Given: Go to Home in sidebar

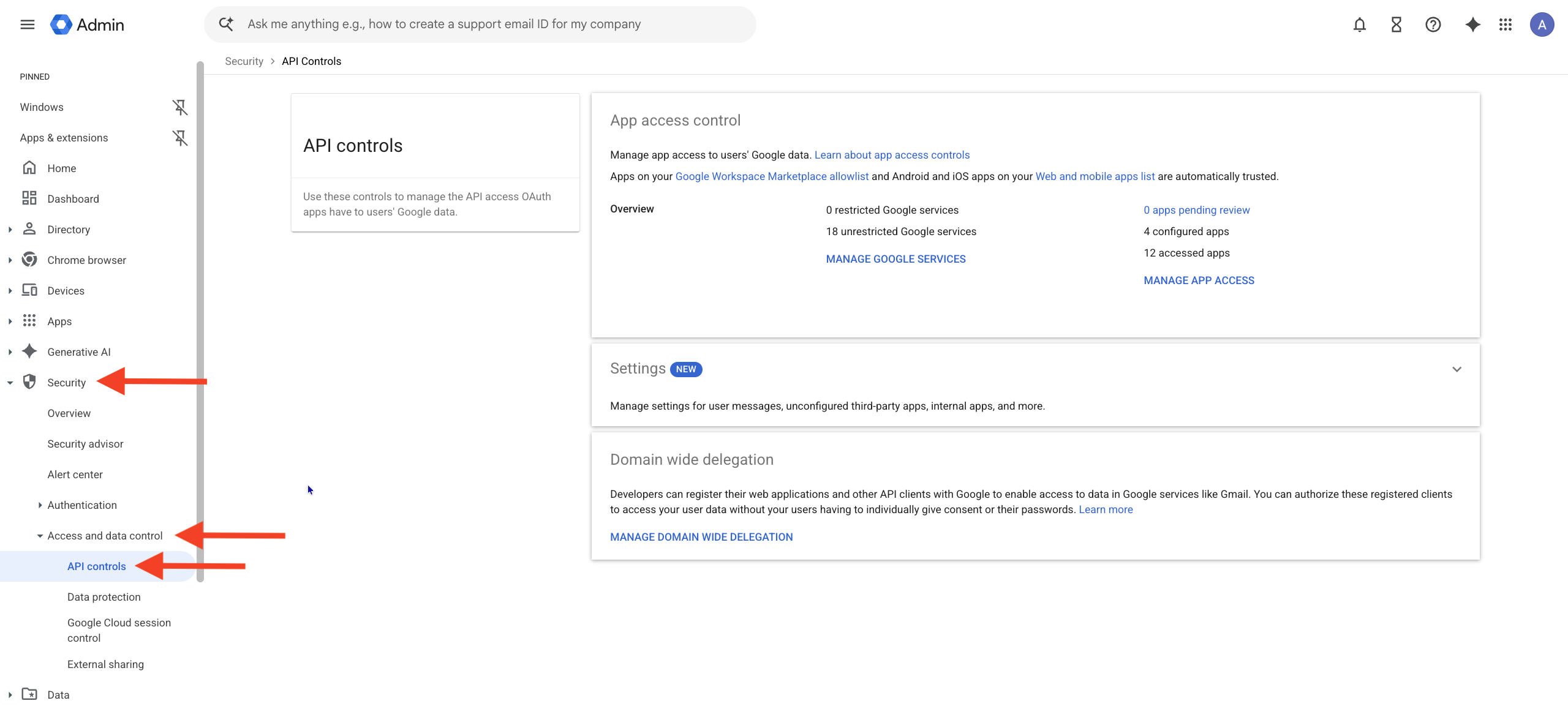Looking at the screenshot, I should pyautogui.click(x=62, y=168).
